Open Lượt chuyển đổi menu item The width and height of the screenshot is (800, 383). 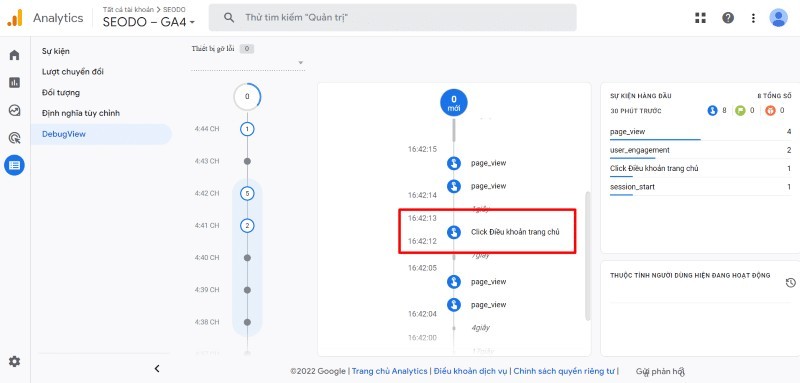pos(72,72)
